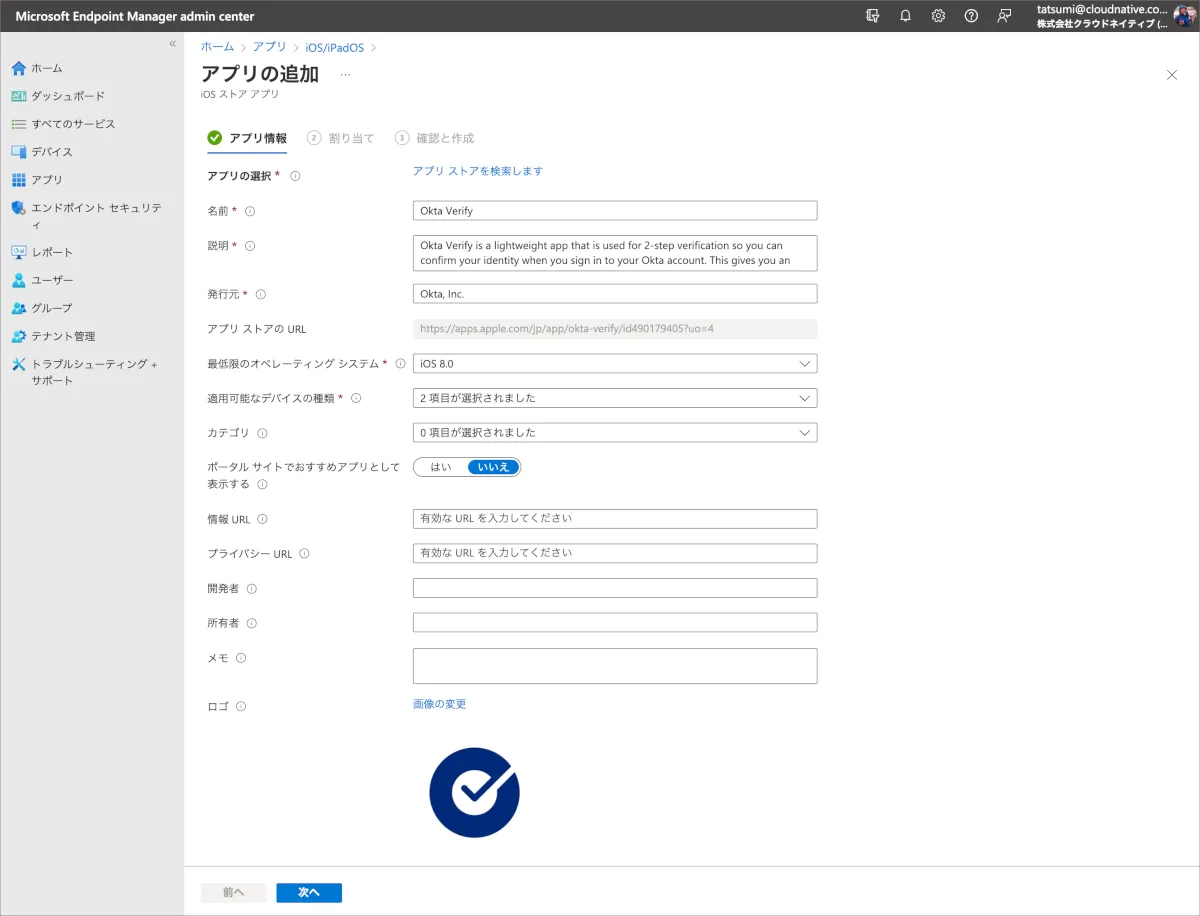Click 画像の変更 to change logo
This screenshot has width=1200, height=916.
coord(439,704)
